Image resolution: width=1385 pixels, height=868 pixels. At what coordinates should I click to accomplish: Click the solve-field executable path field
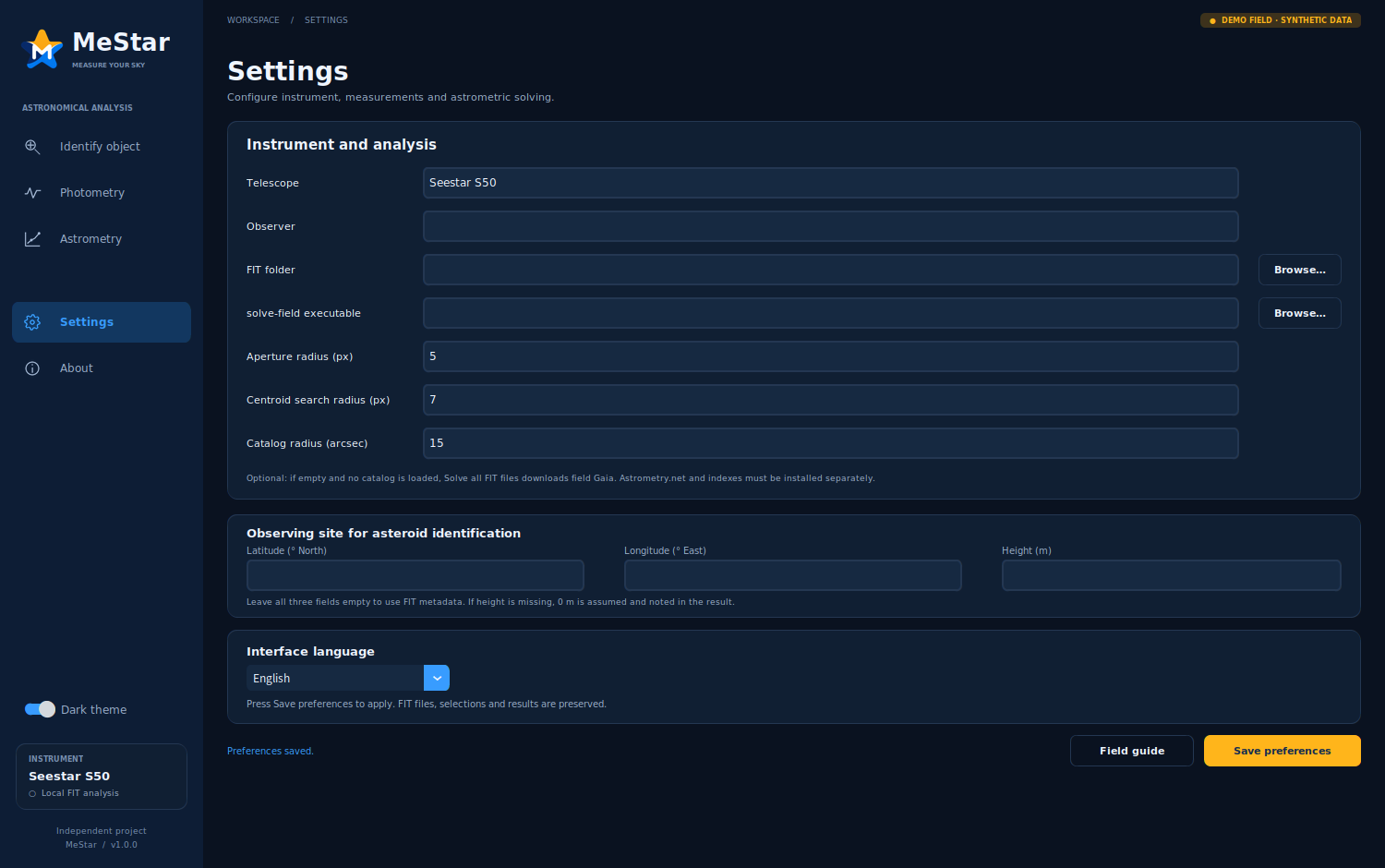pyautogui.click(x=831, y=313)
